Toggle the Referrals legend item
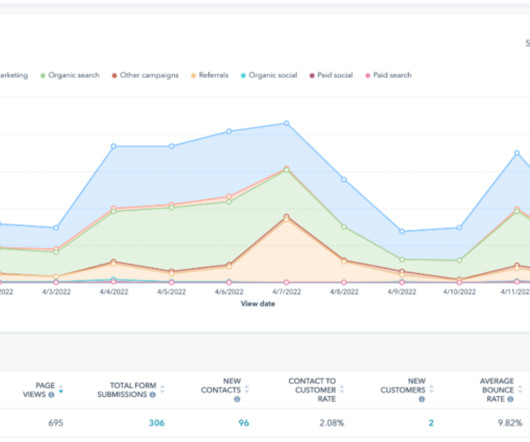The image size is (530, 442). (x=210, y=75)
